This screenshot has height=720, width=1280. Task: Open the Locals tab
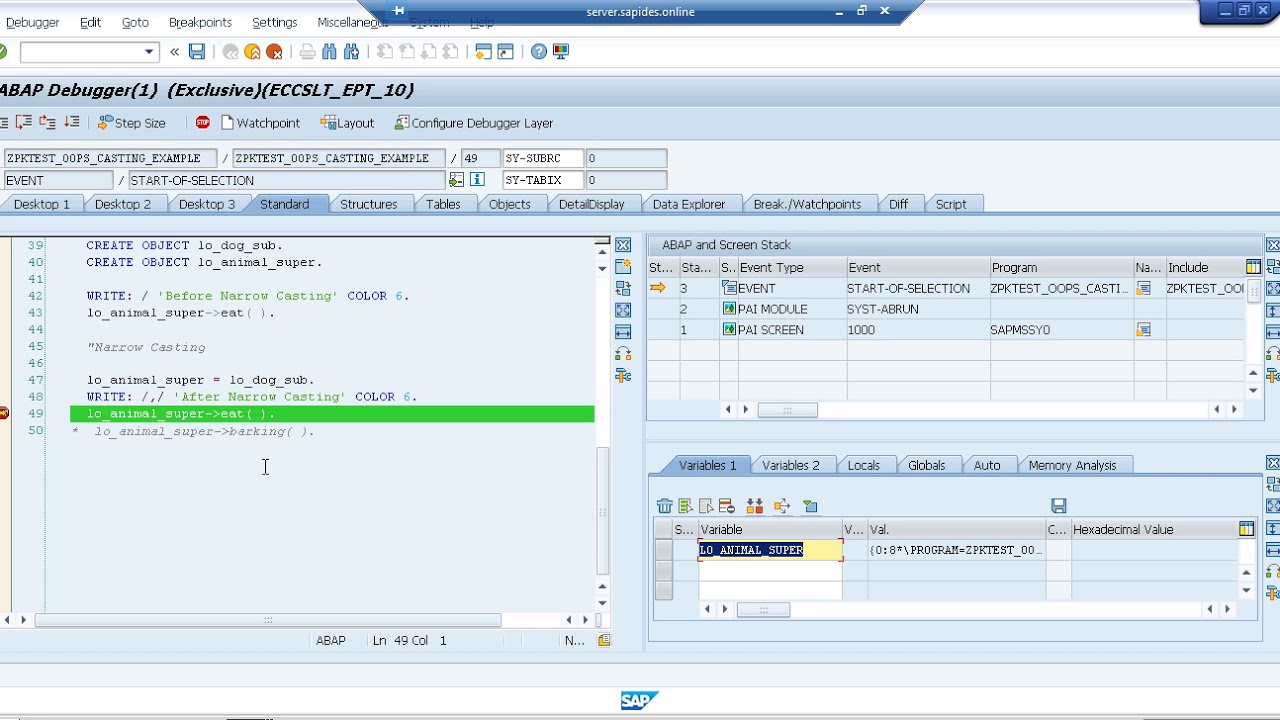coord(863,465)
